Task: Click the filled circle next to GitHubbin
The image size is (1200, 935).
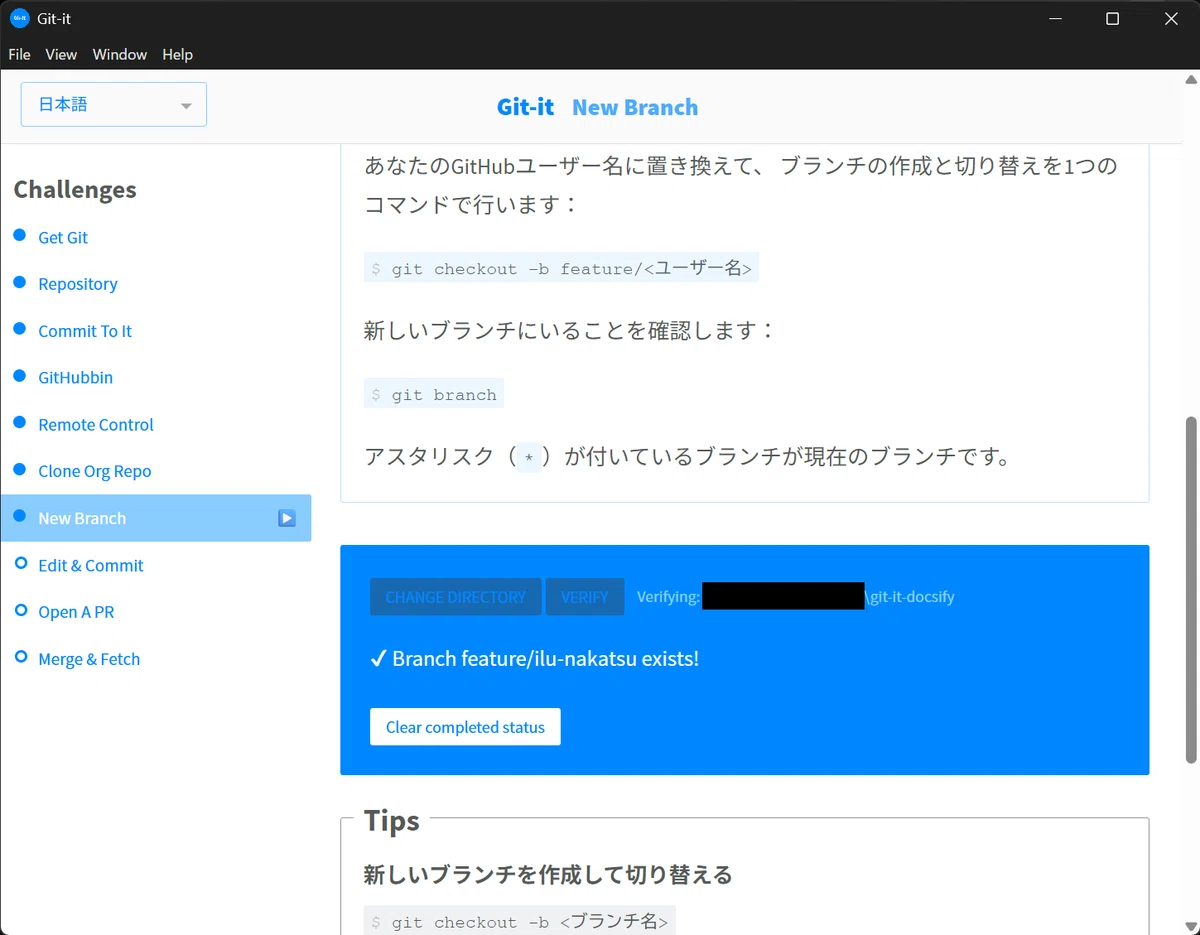Action: (20, 375)
